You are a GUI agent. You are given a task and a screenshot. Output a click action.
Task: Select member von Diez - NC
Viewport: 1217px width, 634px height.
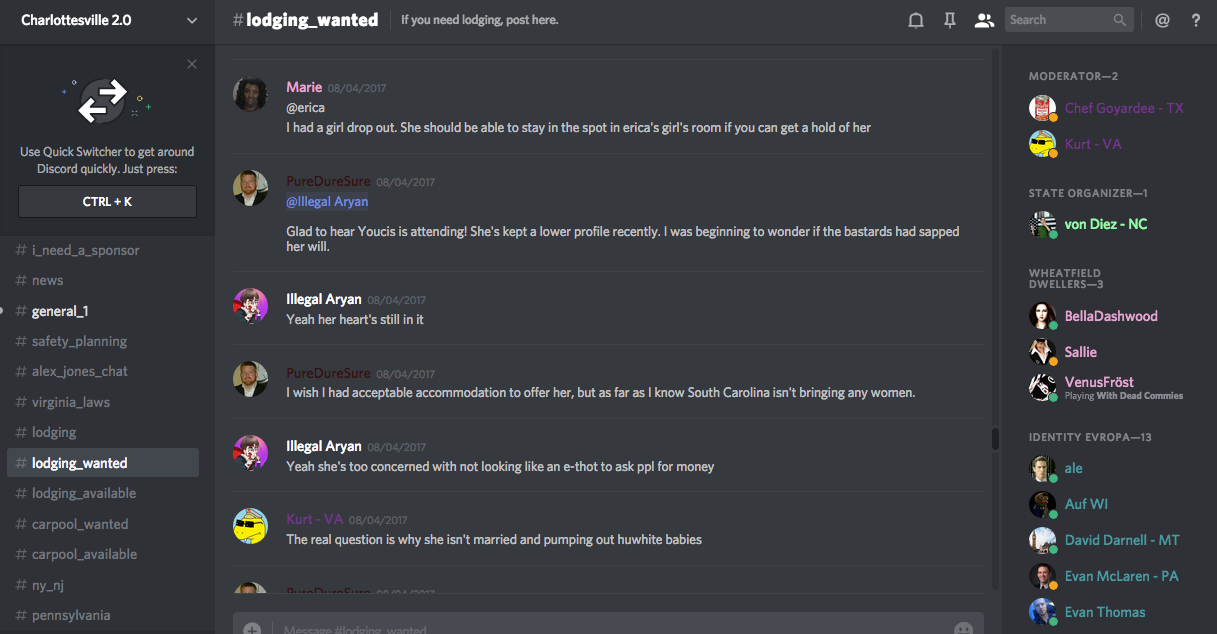(x=1105, y=224)
